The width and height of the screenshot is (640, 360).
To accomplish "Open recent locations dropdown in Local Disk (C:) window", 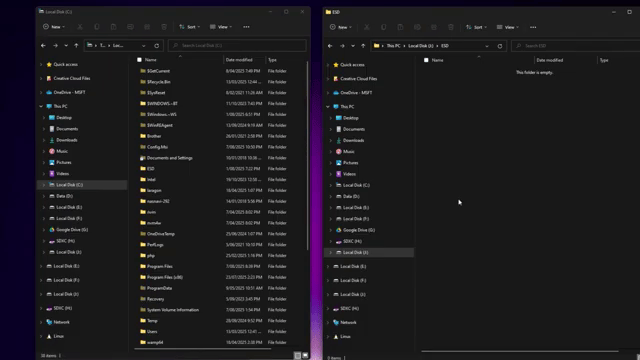I will [66, 46].
